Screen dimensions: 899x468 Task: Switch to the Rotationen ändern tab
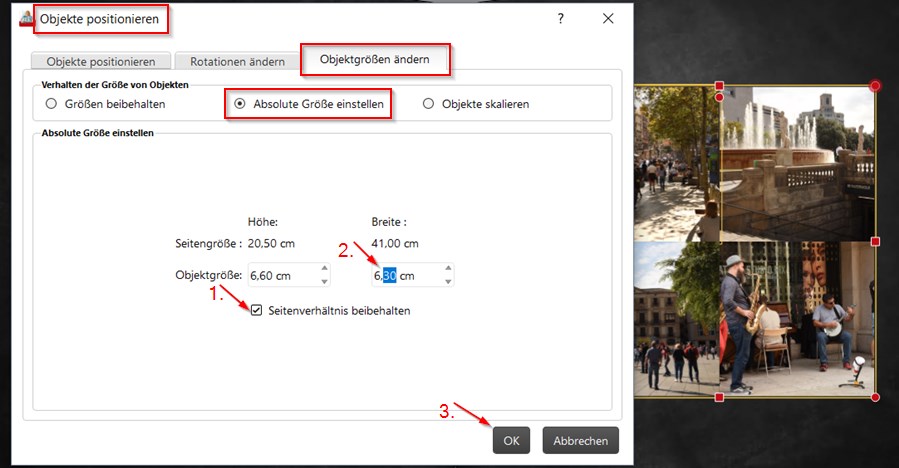point(235,61)
